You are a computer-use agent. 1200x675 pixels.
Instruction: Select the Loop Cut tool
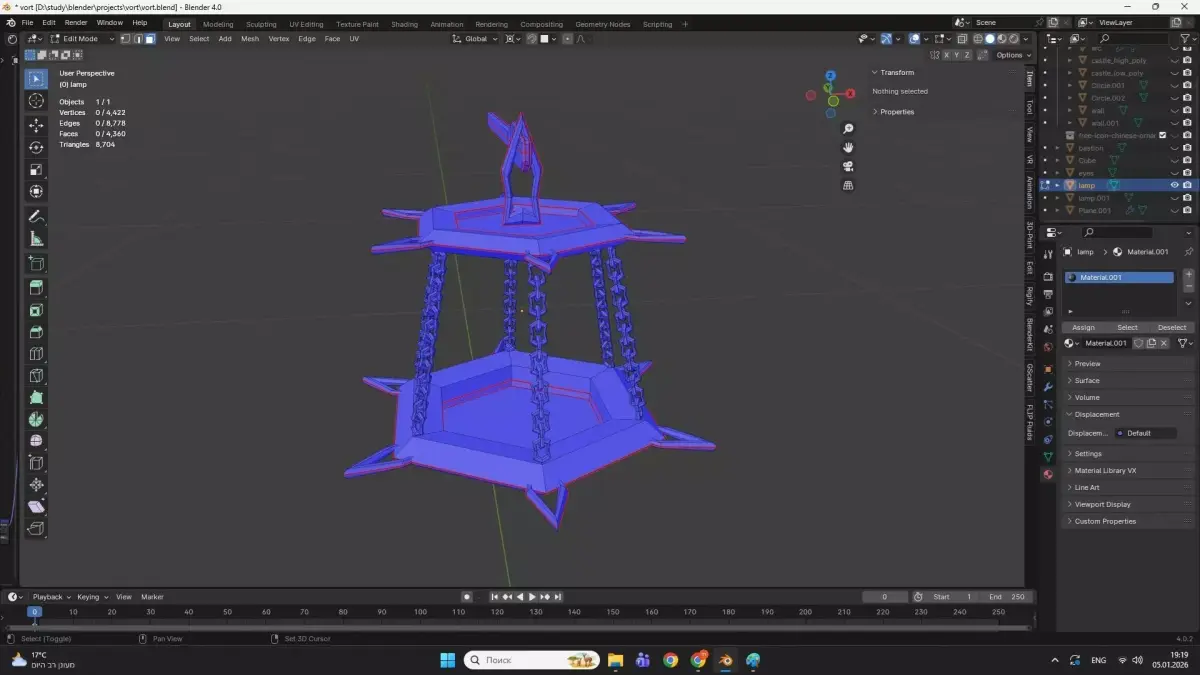coord(36,354)
